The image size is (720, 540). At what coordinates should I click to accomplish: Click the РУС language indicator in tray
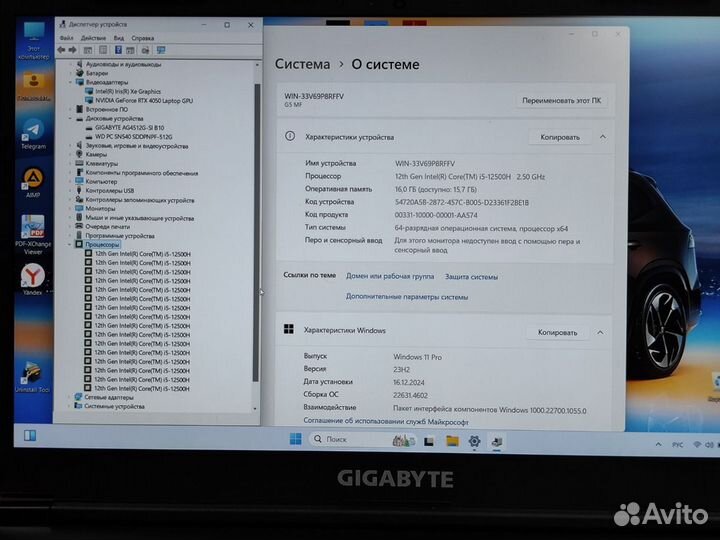(x=677, y=444)
